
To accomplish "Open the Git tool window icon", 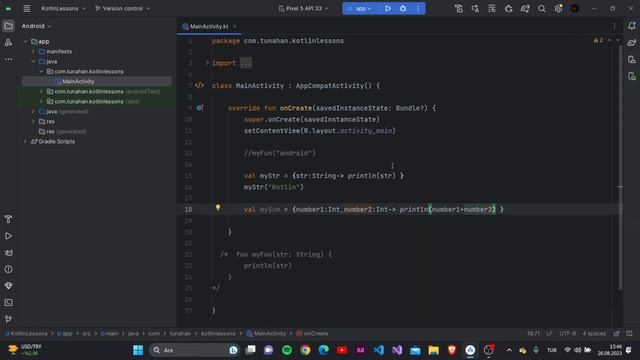I will click(8, 319).
